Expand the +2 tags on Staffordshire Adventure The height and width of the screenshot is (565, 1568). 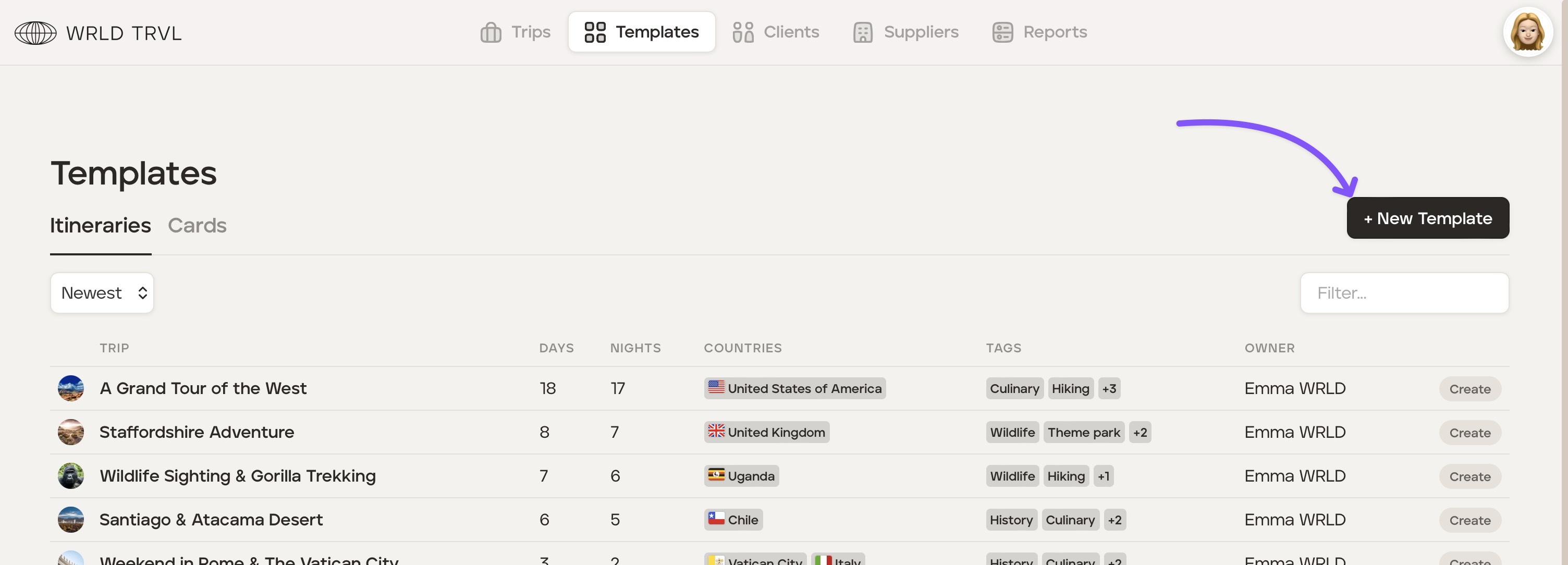click(x=1140, y=432)
